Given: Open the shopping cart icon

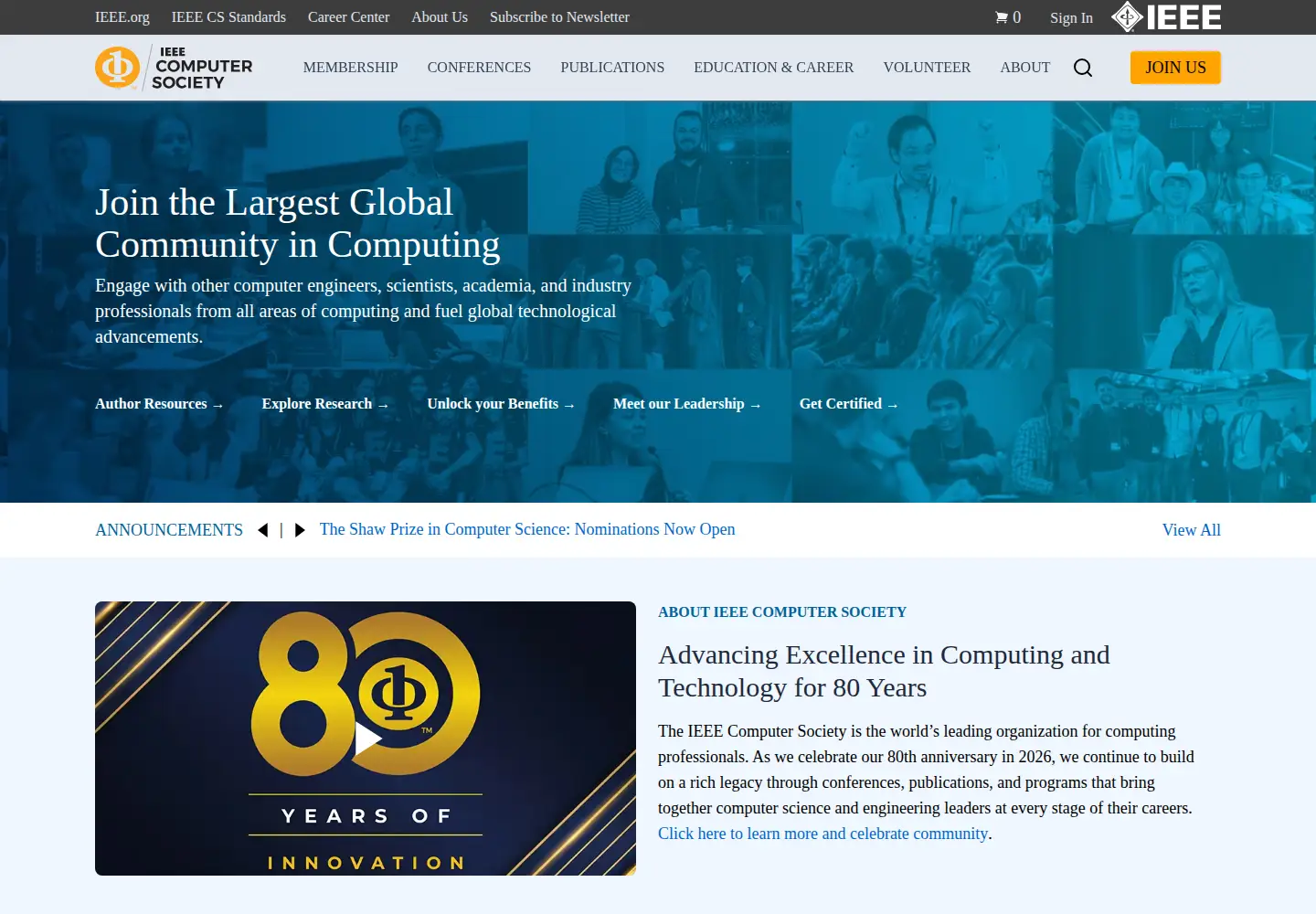Looking at the screenshot, I should point(1001,17).
